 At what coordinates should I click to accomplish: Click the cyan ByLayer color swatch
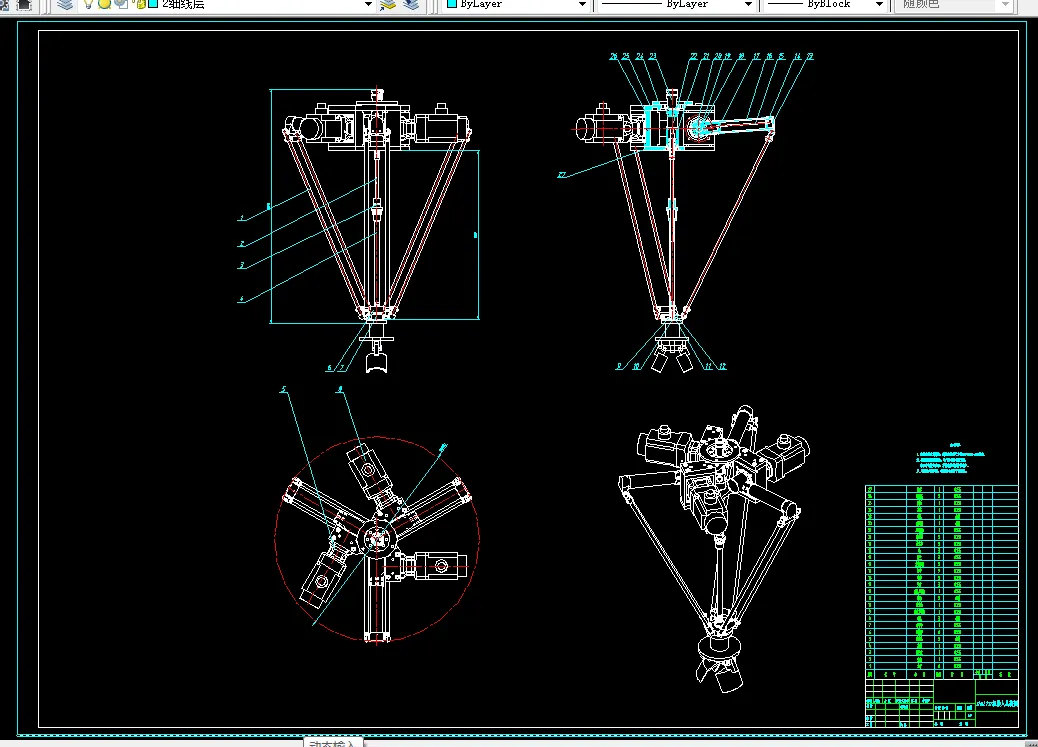pyautogui.click(x=452, y=4)
